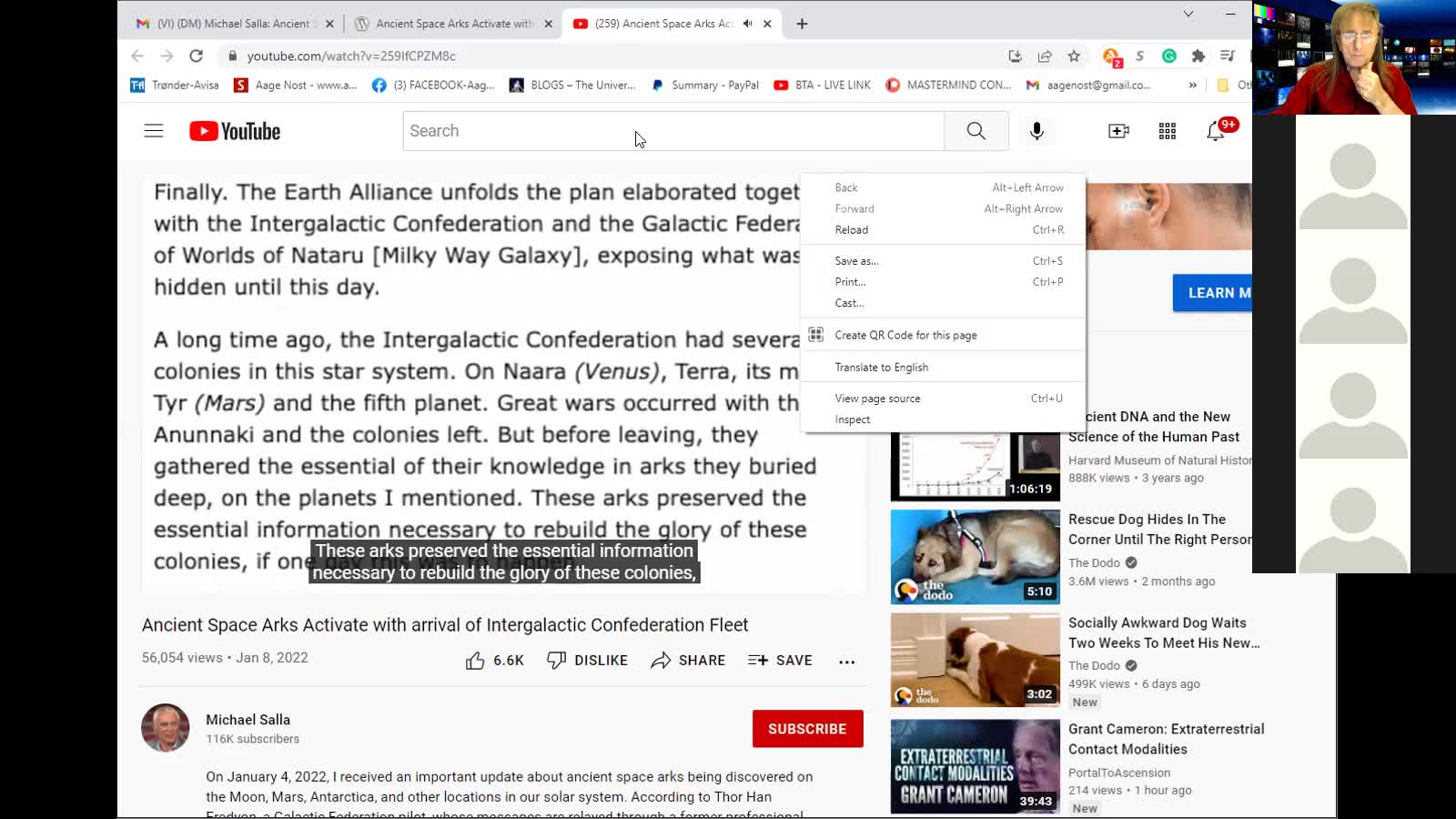Subscribe to Michael Salla channel

click(807, 729)
